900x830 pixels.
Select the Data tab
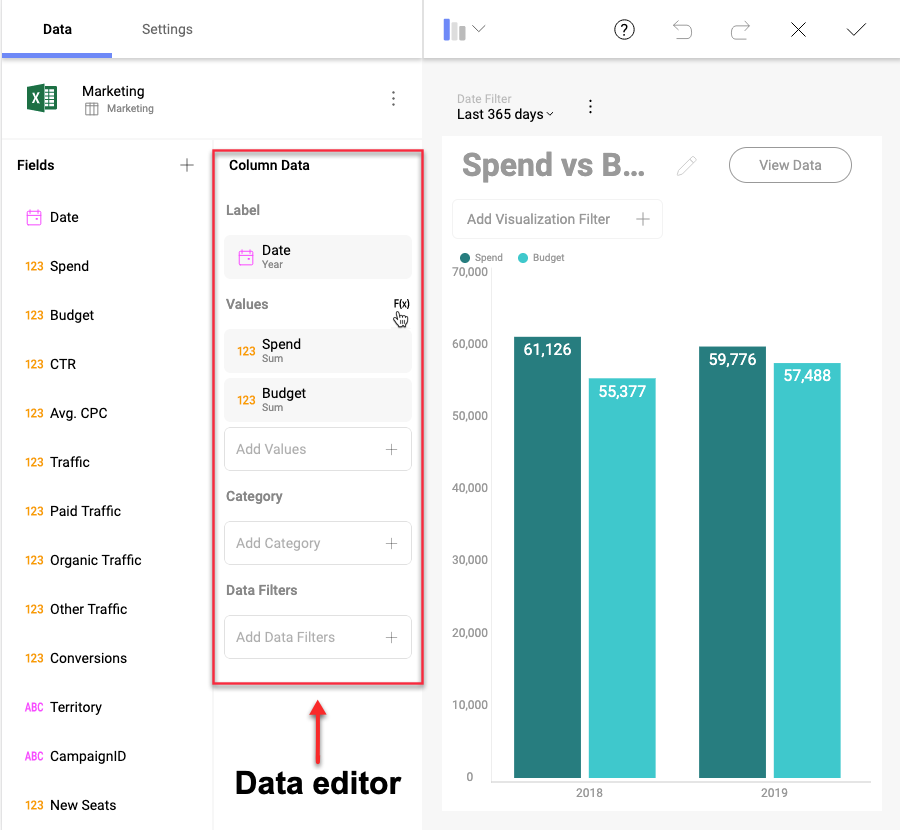[57, 29]
